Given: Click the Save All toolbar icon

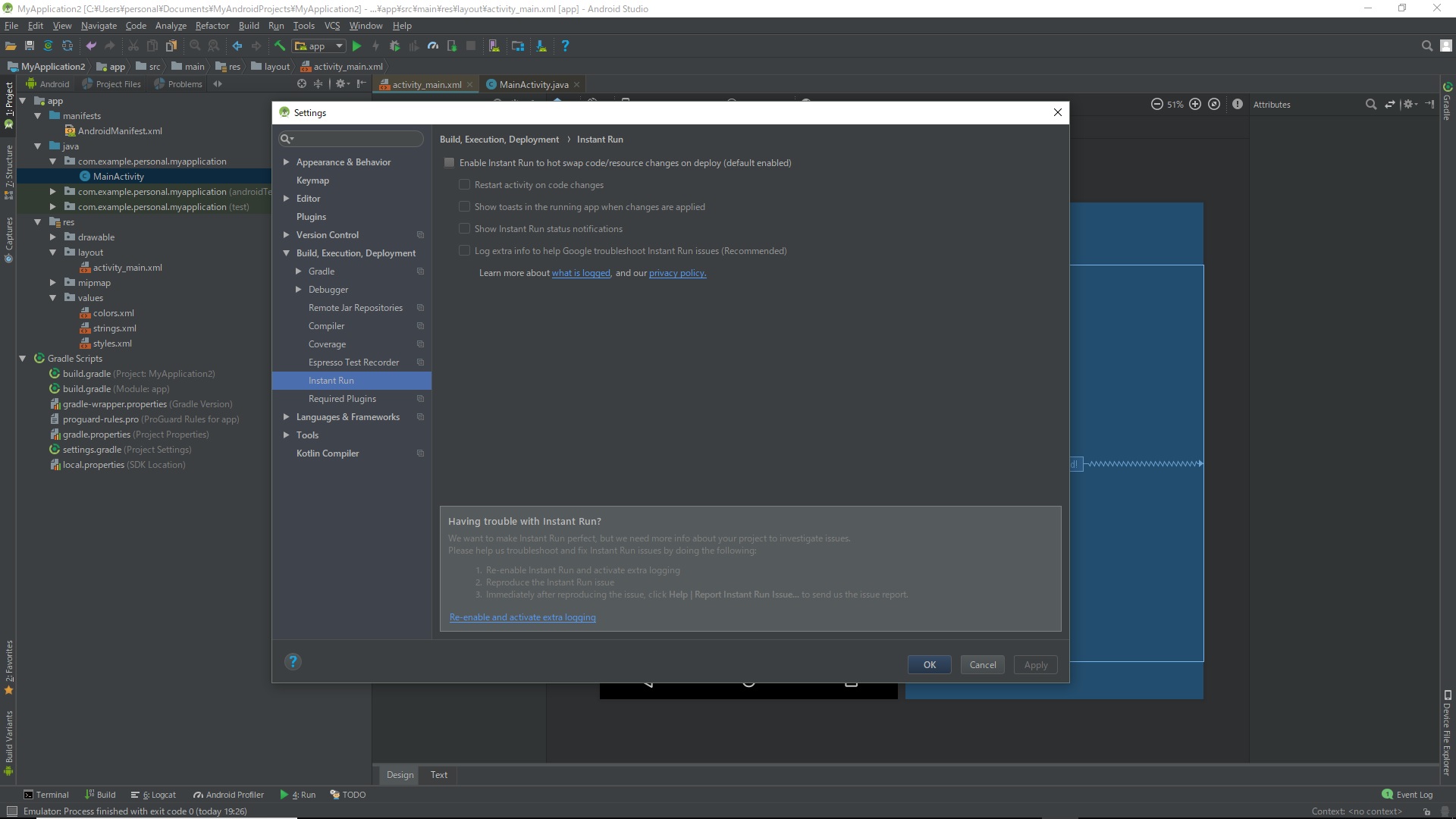Looking at the screenshot, I should pyautogui.click(x=30, y=46).
